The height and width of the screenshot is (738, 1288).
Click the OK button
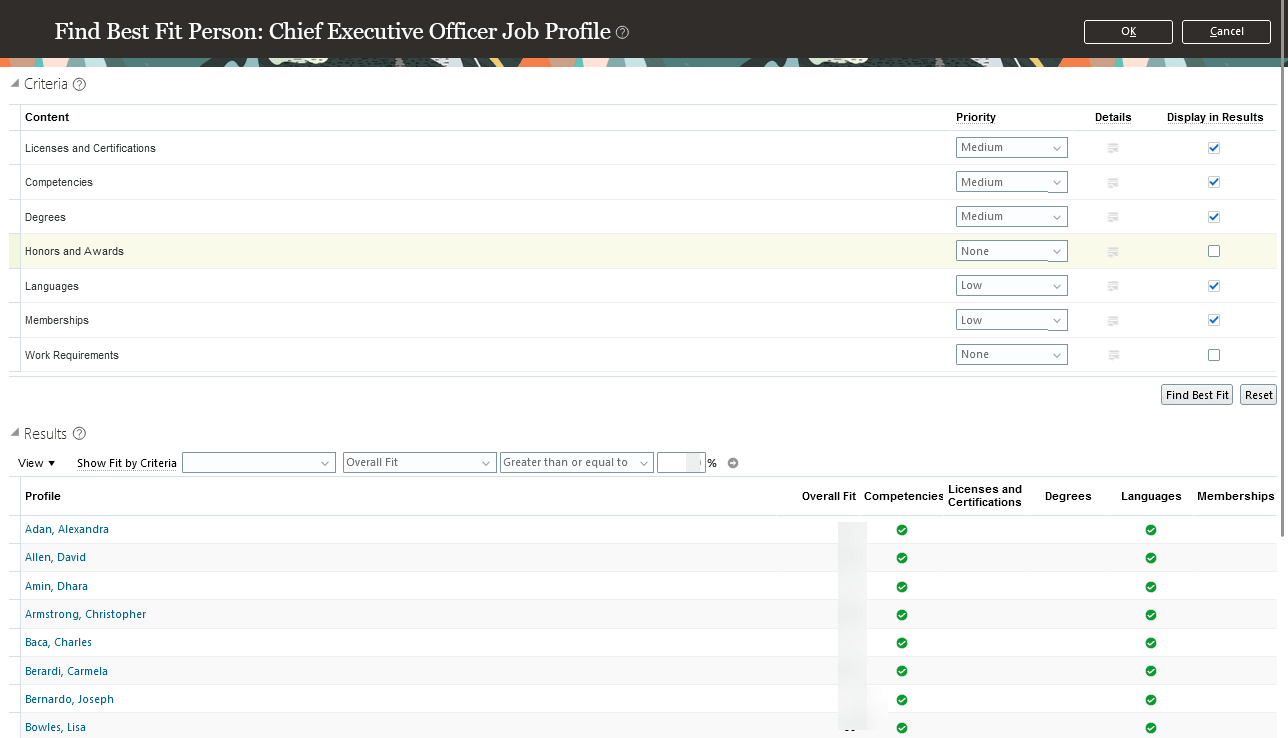click(x=1128, y=32)
